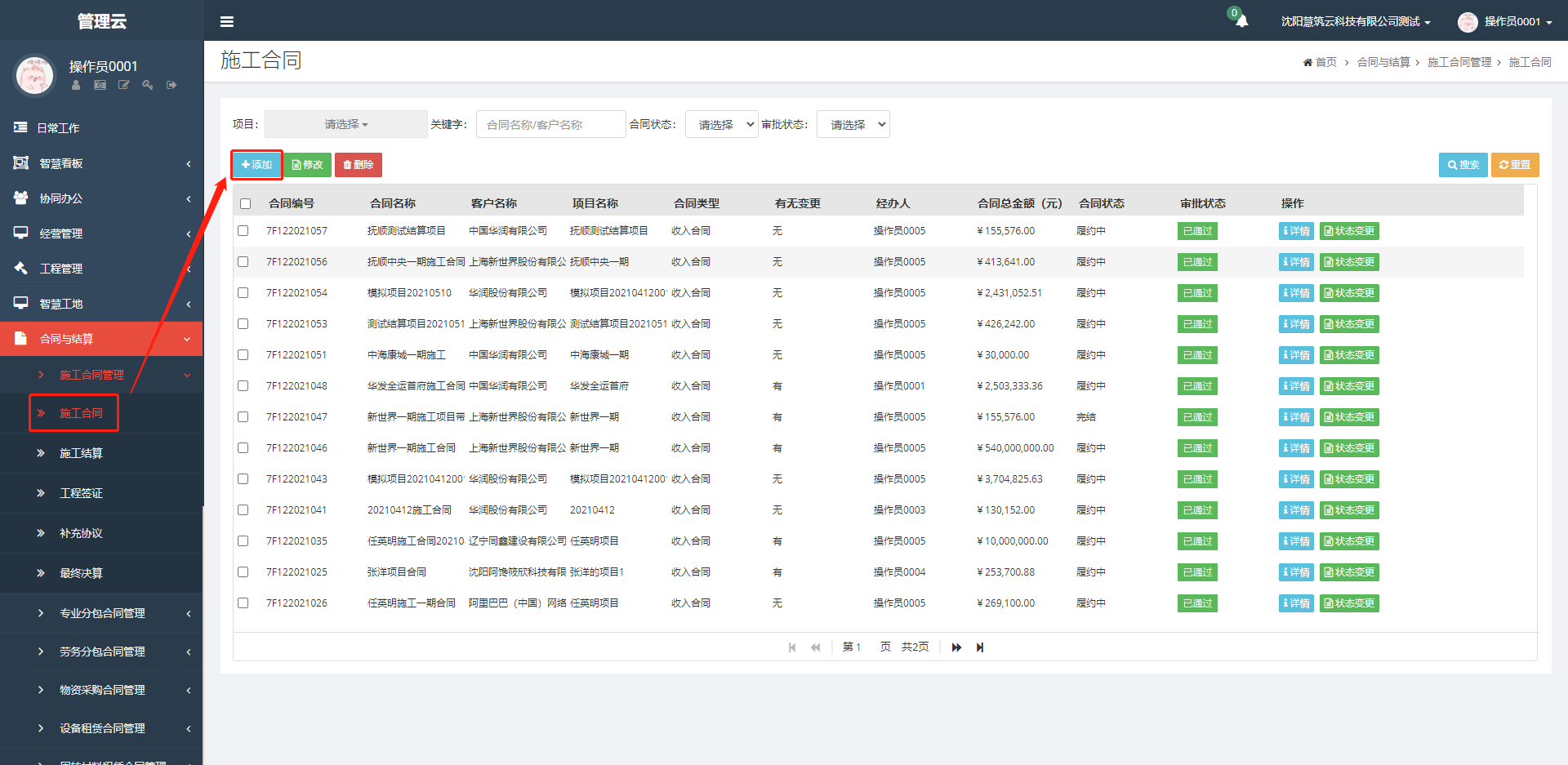This screenshot has width=1568, height=765.
Task: Click the sidebar user avatar image
Action: point(34,75)
